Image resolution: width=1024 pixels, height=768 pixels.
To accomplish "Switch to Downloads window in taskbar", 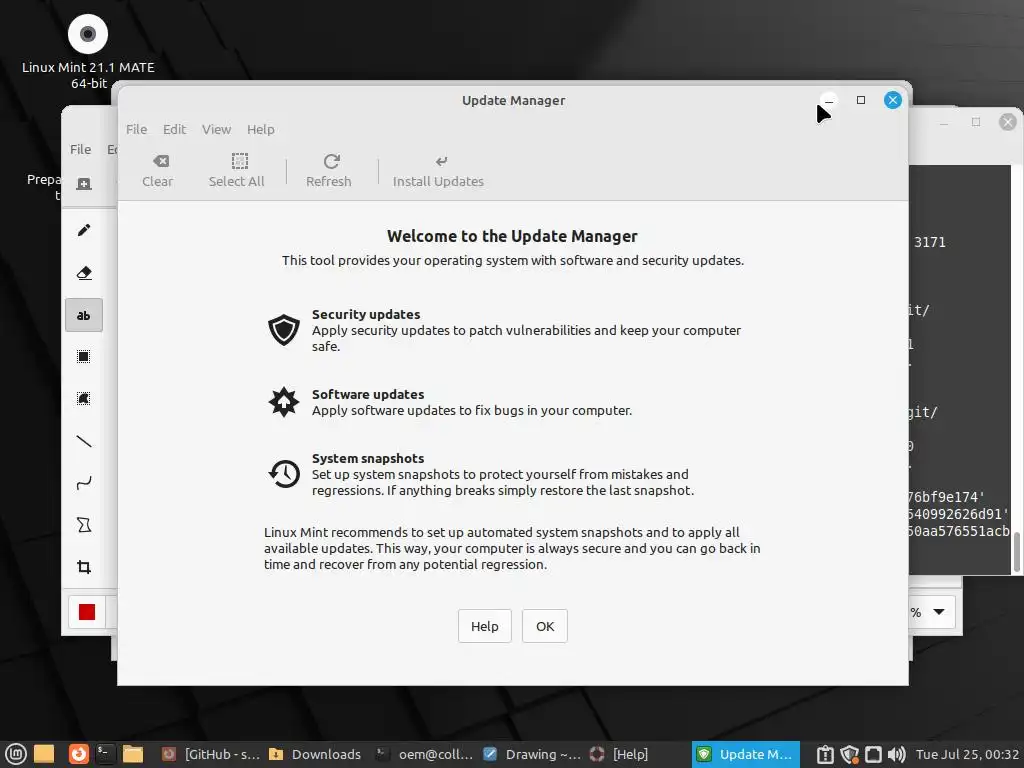I will coord(315,754).
